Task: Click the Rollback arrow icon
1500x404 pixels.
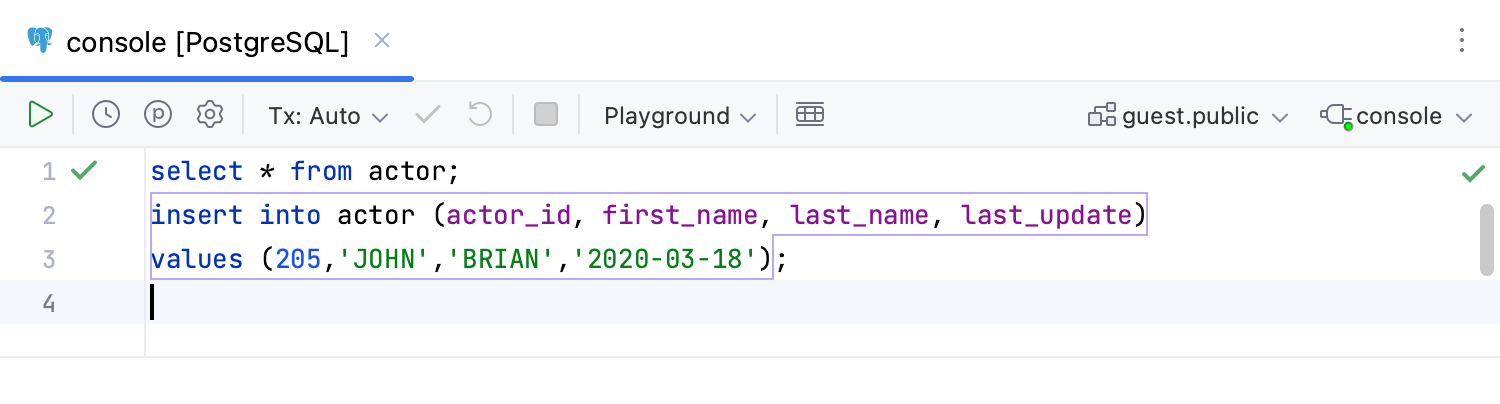Action: tap(480, 115)
